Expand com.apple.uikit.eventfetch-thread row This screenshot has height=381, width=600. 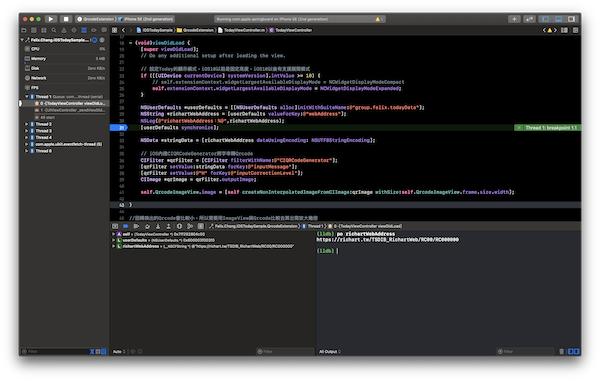(x=27, y=144)
